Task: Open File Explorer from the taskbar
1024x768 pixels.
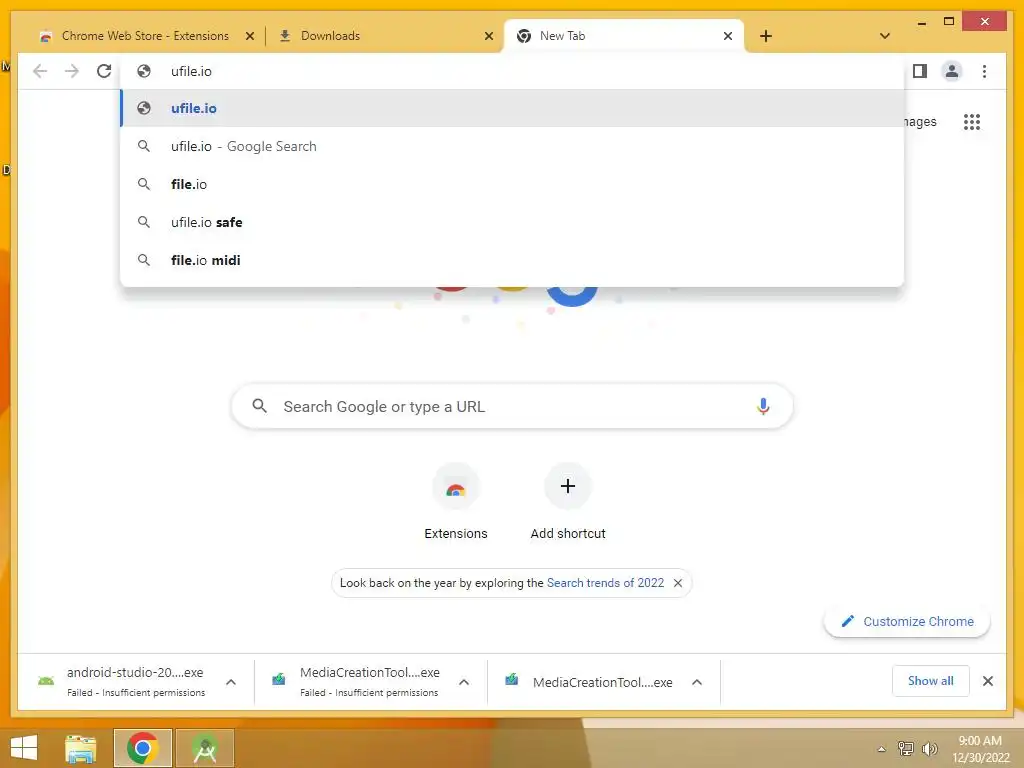Action: 80,748
